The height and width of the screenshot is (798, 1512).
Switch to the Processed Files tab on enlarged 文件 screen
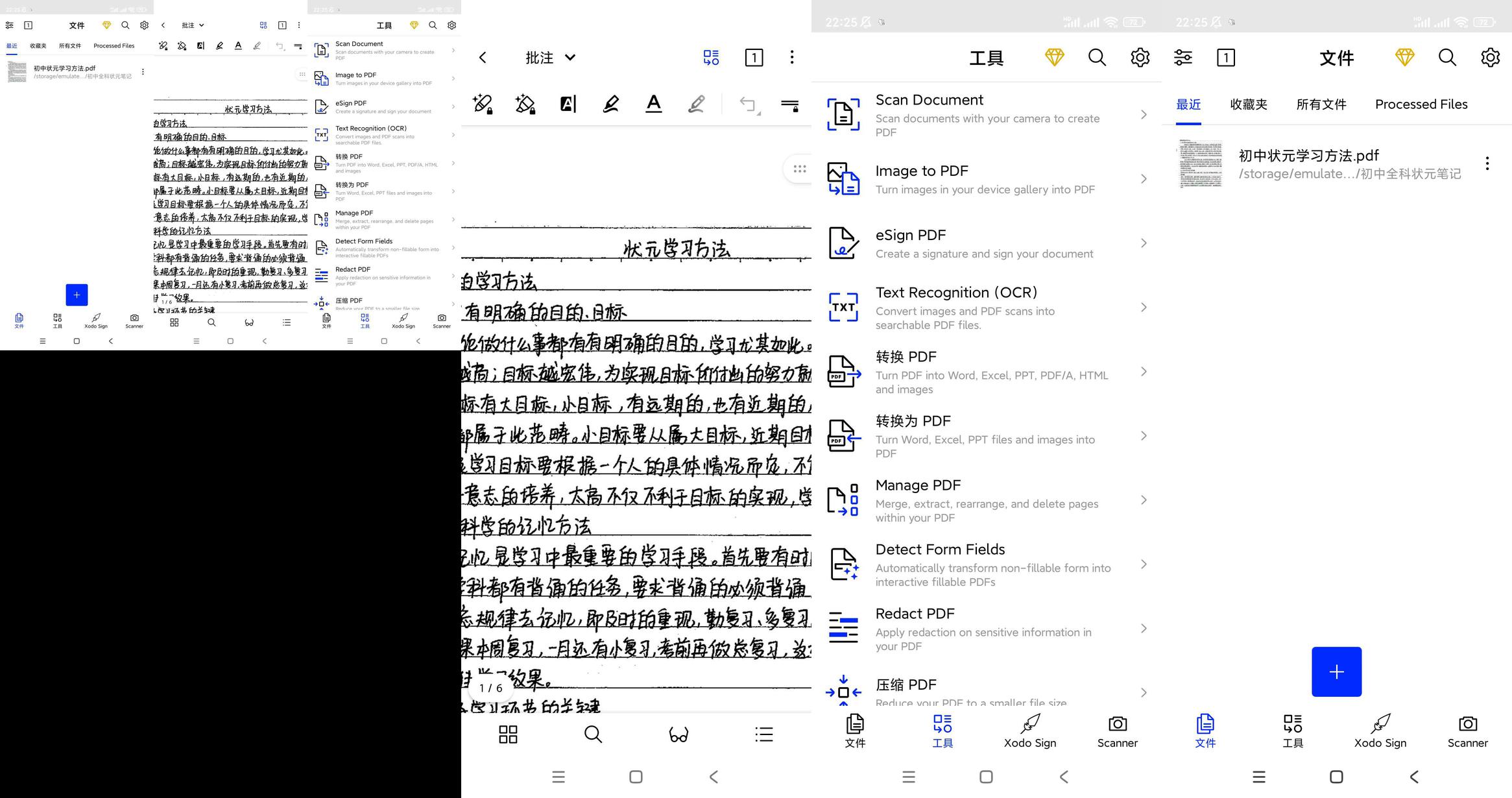[x=1421, y=104]
